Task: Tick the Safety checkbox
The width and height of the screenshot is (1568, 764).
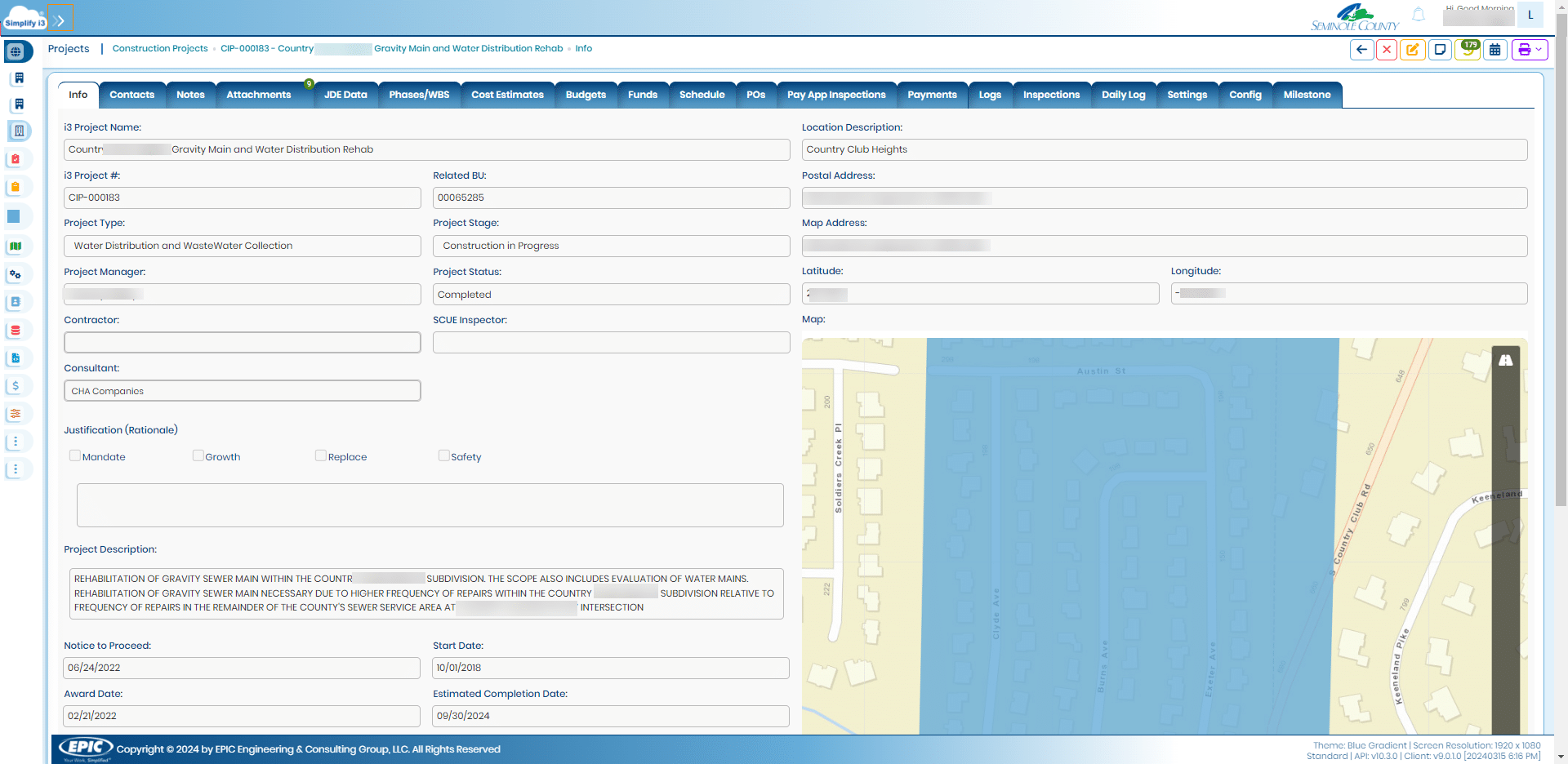Action: click(444, 455)
